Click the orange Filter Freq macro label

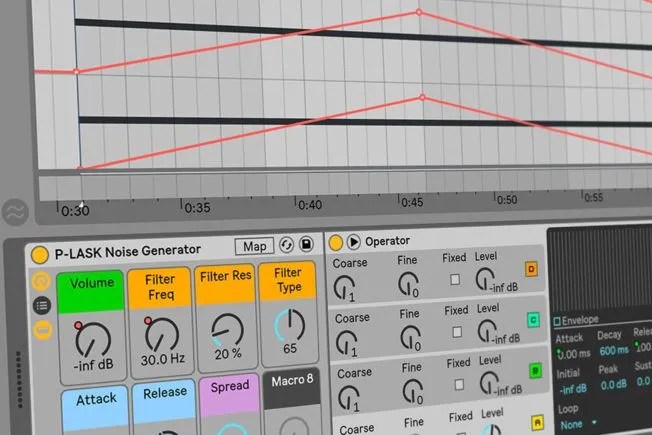160,287
